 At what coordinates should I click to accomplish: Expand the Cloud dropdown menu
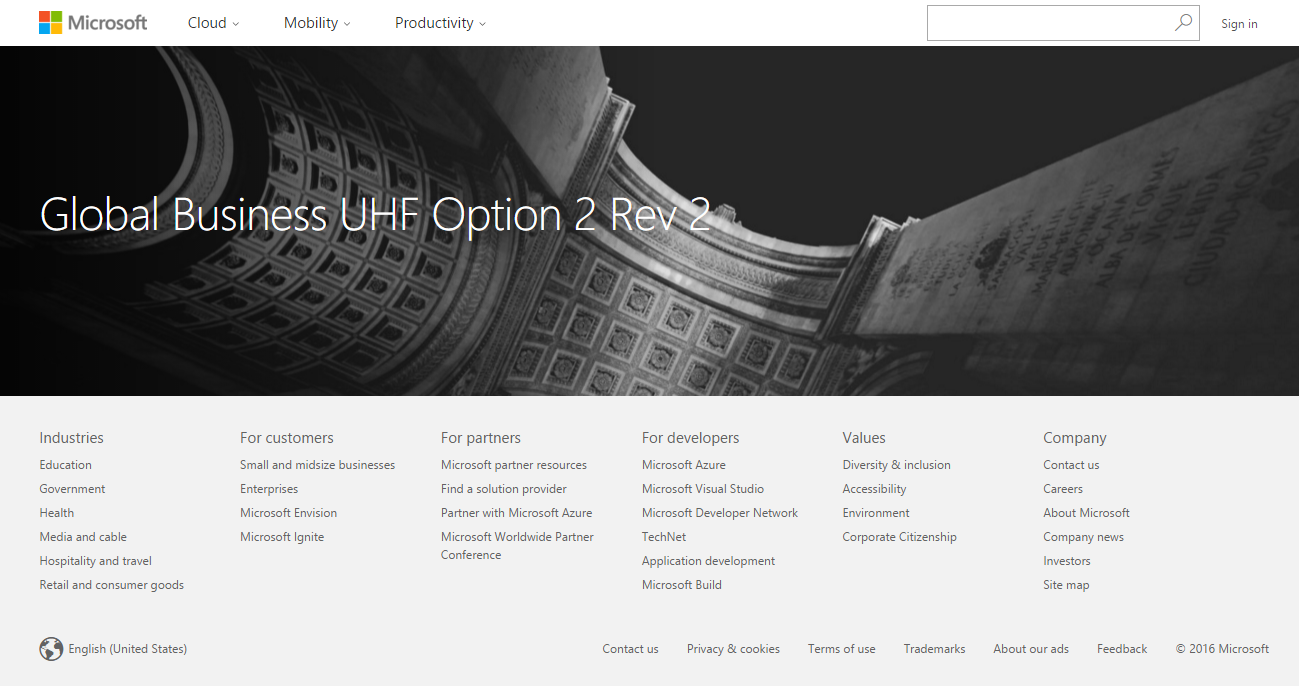213,23
